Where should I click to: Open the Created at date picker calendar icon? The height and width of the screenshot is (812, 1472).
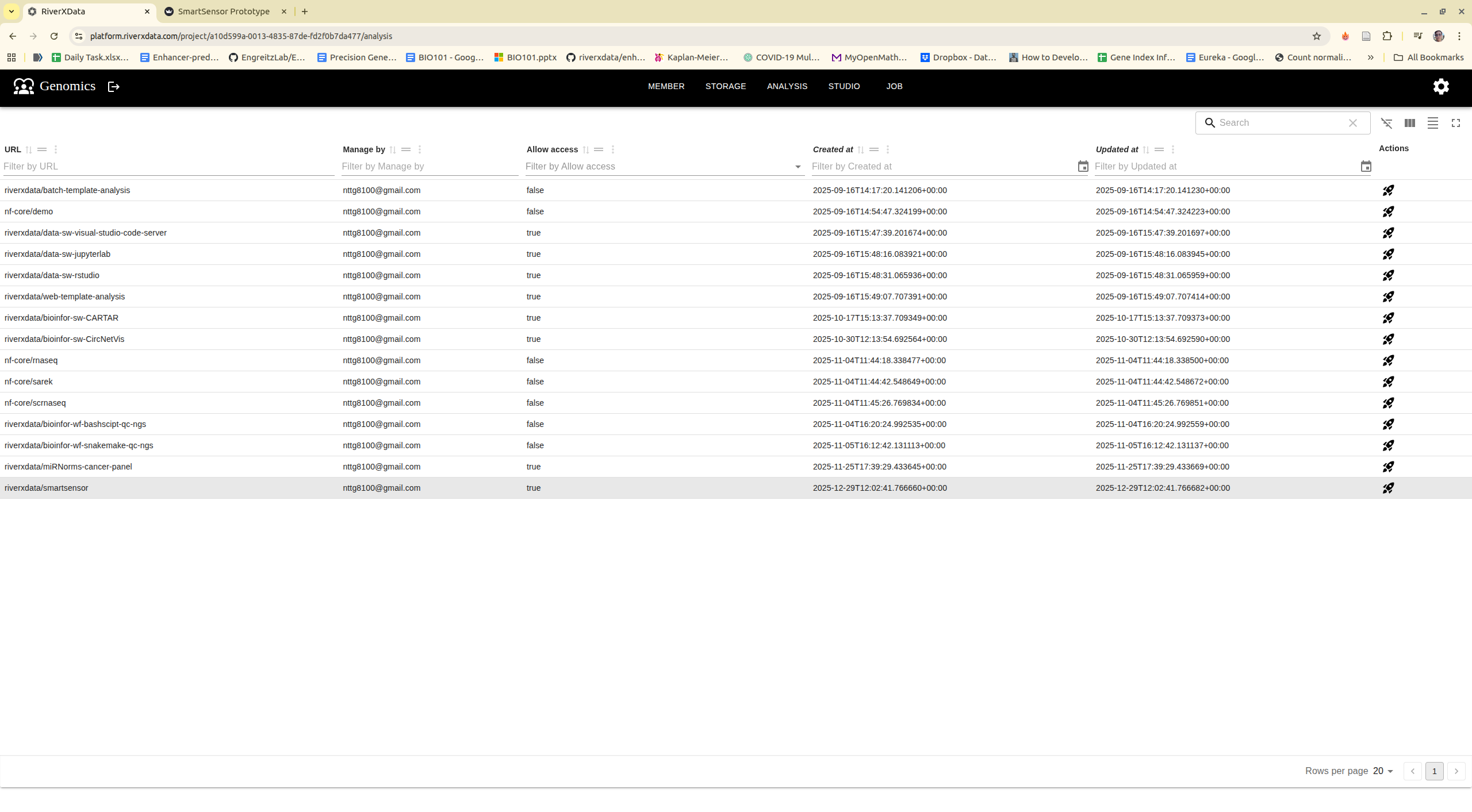pos(1083,167)
